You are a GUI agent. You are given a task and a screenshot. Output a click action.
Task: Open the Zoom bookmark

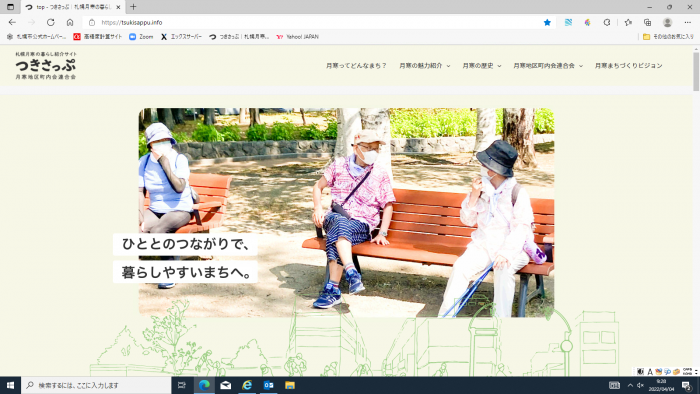pos(141,37)
